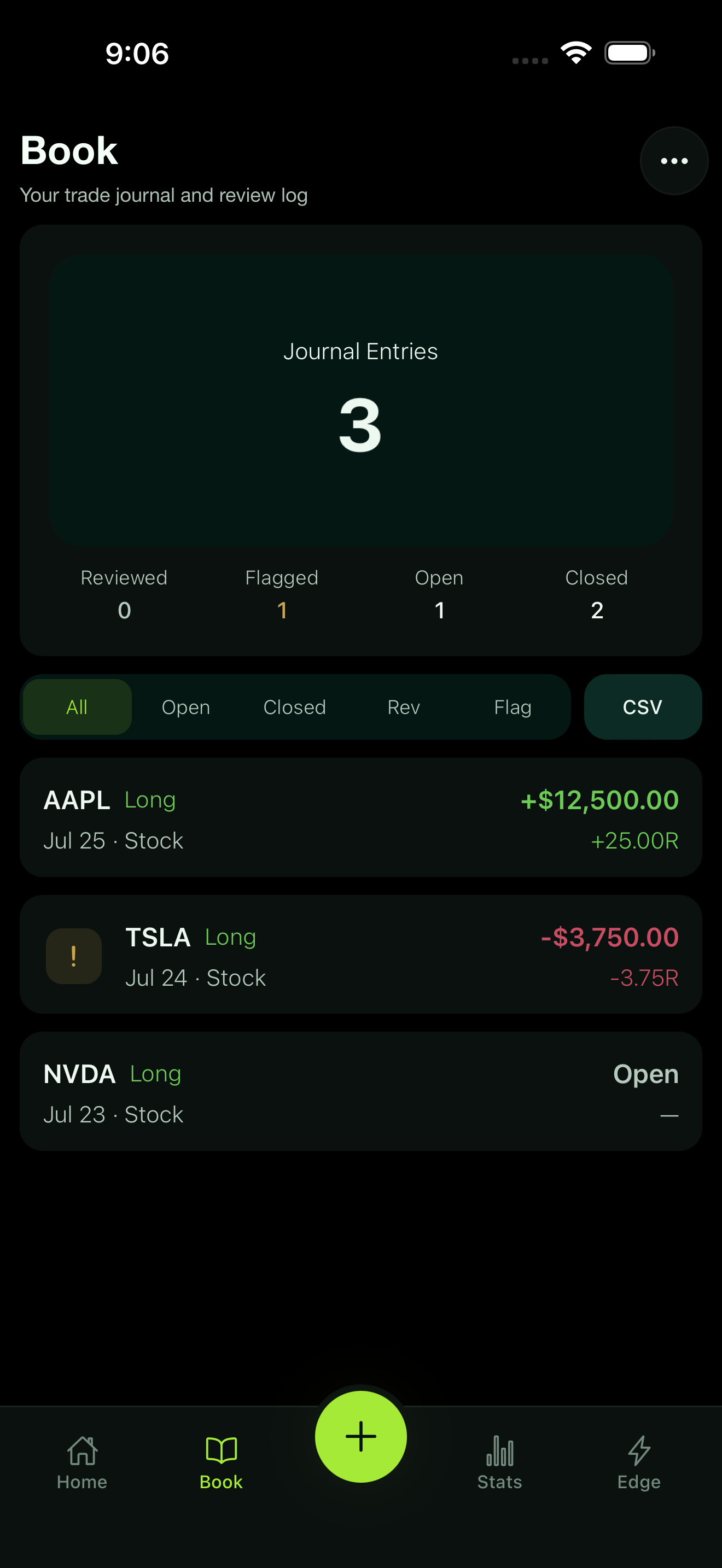Tap the TSLA exclamation flag icon

pyautogui.click(x=74, y=956)
